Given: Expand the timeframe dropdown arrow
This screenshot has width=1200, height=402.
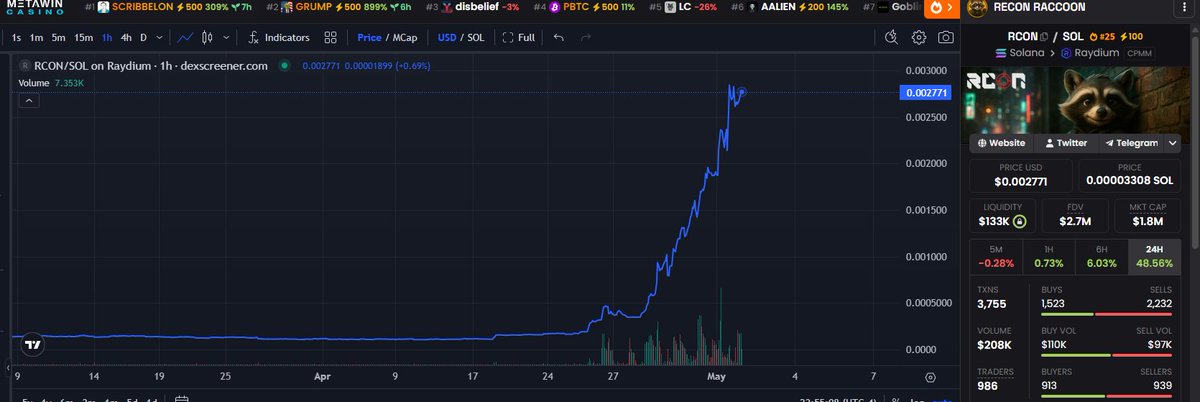Looking at the screenshot, I should [158, 38].
